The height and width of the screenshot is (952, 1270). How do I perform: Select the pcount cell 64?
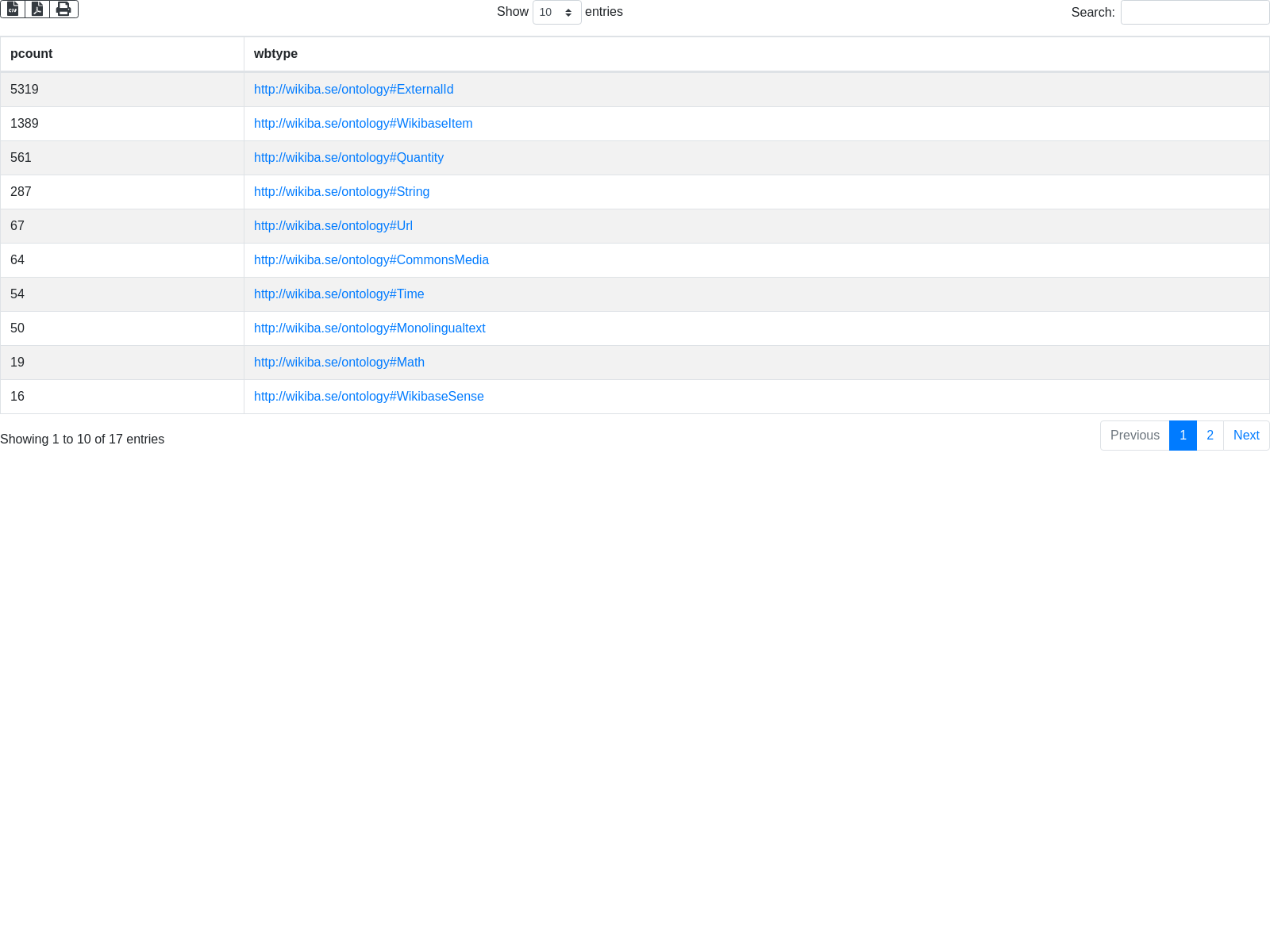click(x=122, y=260)
